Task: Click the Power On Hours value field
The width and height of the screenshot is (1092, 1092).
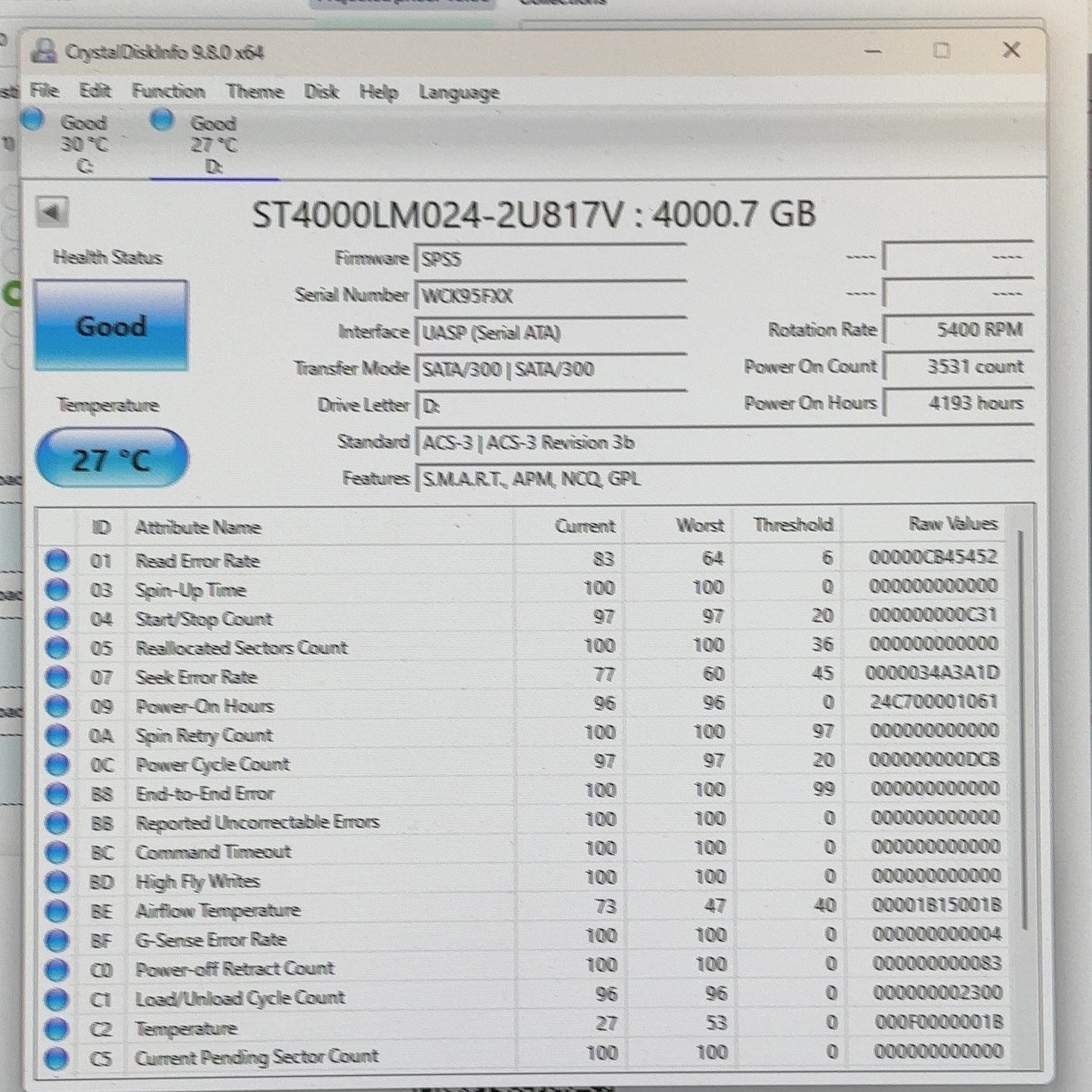Action: 957,403
